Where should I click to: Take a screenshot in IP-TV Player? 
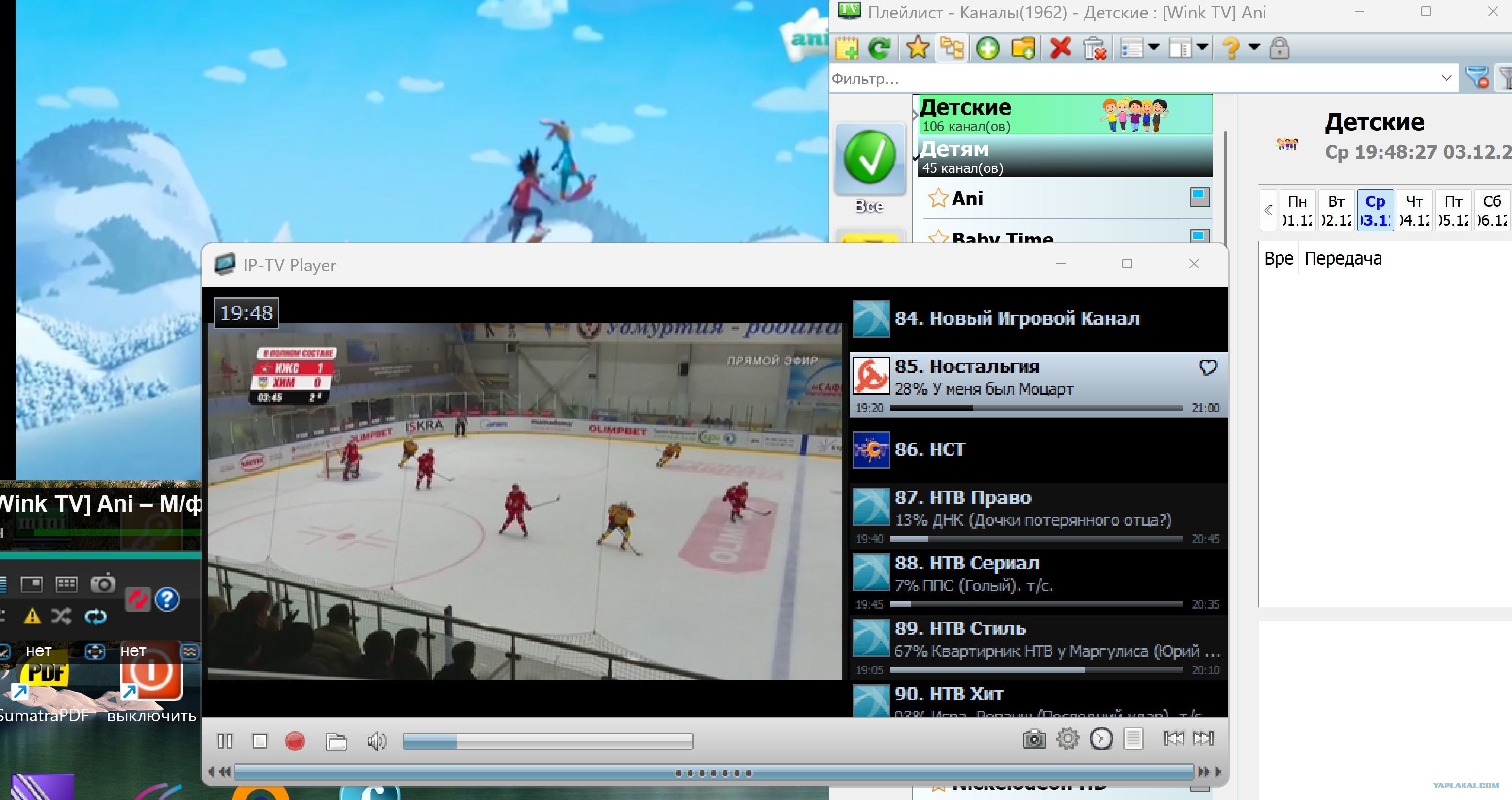[x=1034, y=739]
